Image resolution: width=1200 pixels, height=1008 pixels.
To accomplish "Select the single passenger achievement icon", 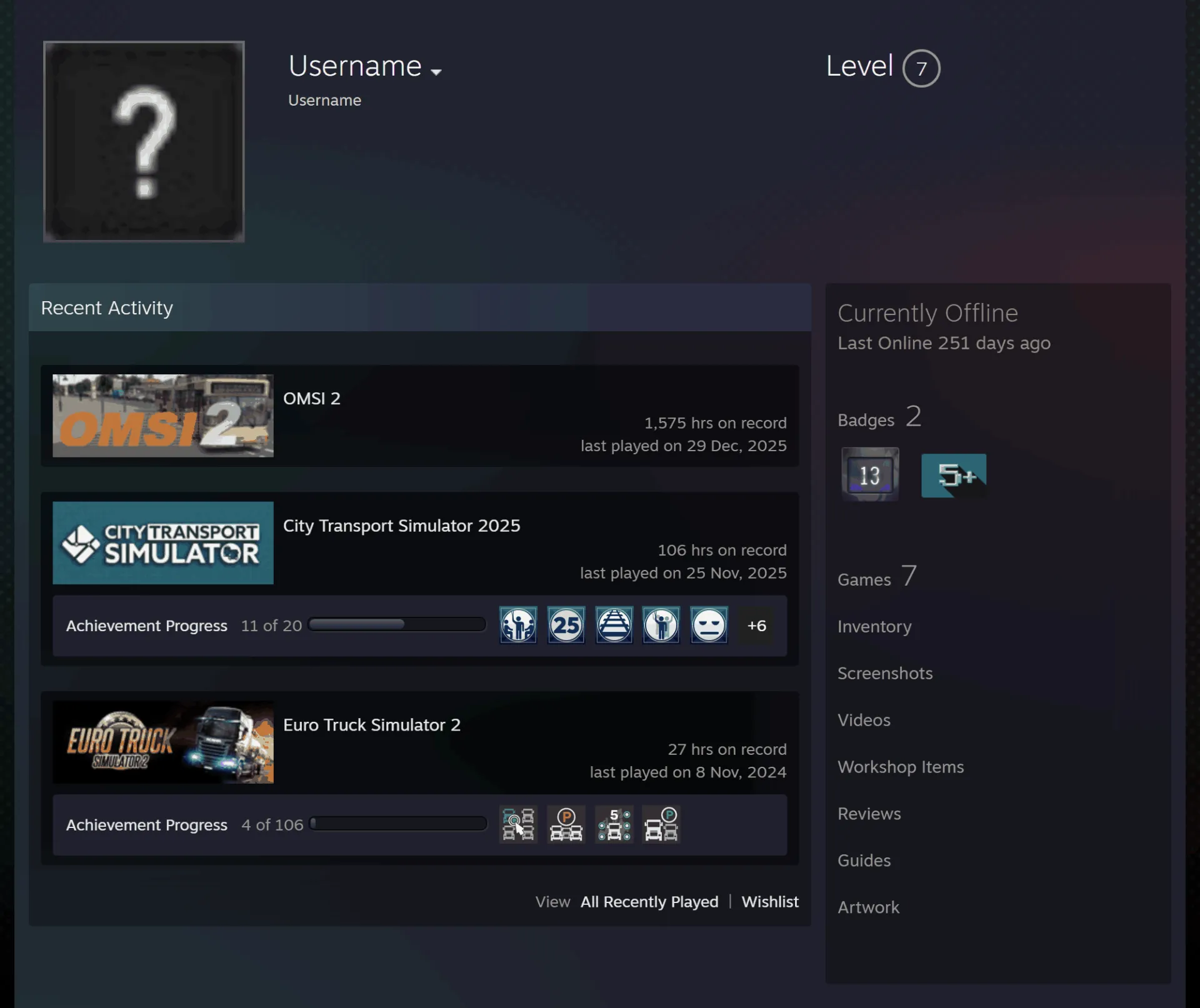I will [661, 625].
